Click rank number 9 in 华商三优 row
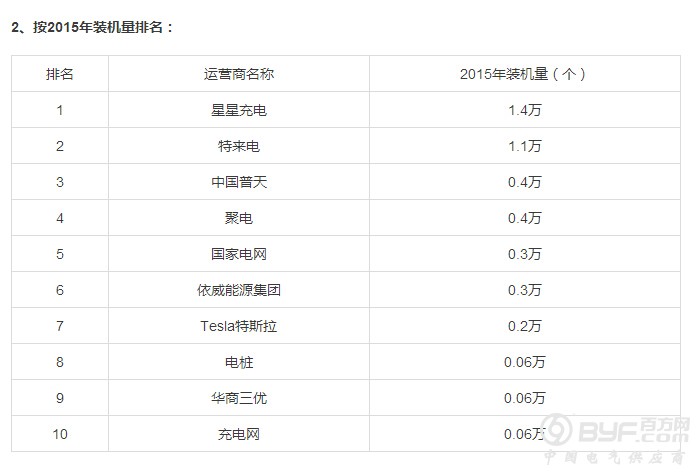 click(x=60, y=398)
